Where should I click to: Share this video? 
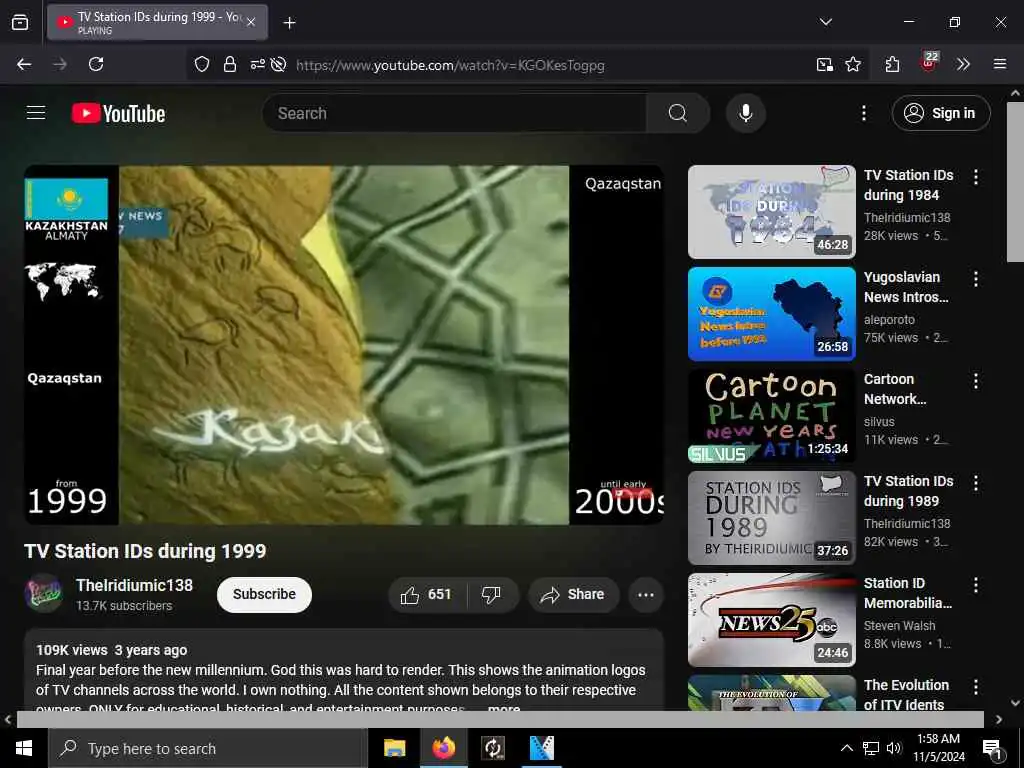pos(573,595)
